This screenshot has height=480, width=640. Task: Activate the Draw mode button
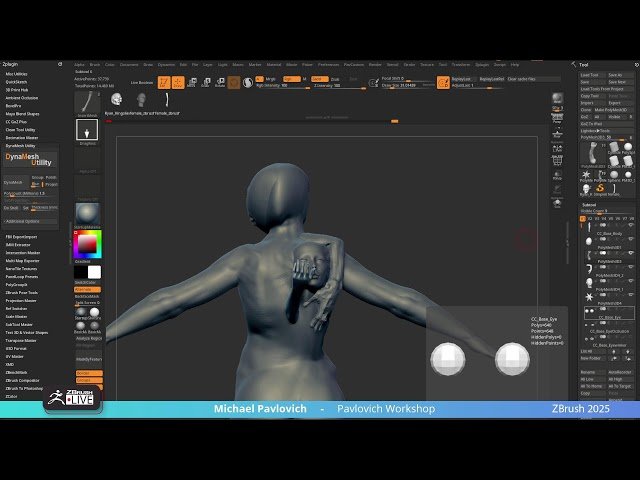(x=178, y=82)
